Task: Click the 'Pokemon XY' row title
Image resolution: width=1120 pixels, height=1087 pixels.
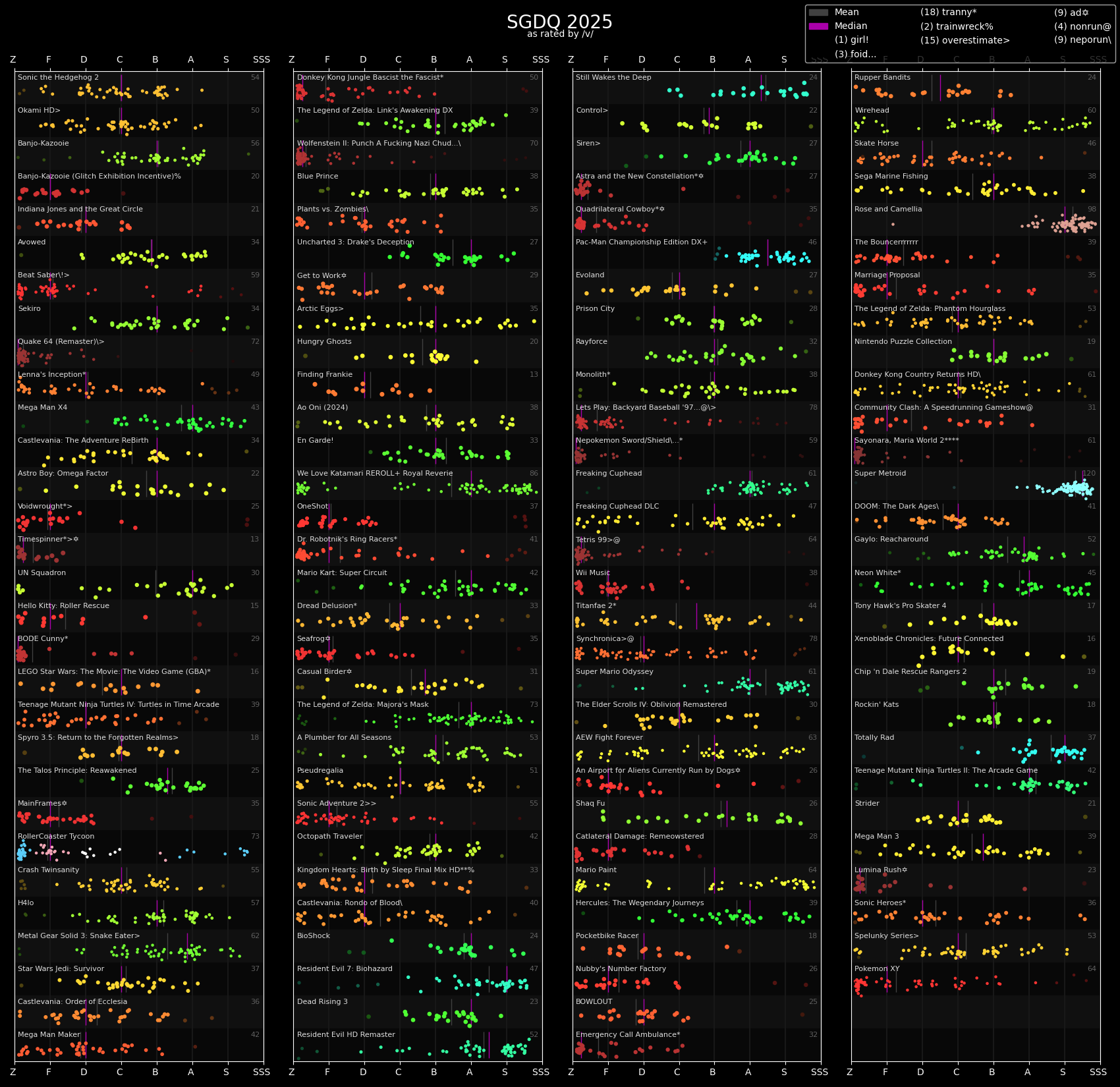Action: tap(877, 969)
